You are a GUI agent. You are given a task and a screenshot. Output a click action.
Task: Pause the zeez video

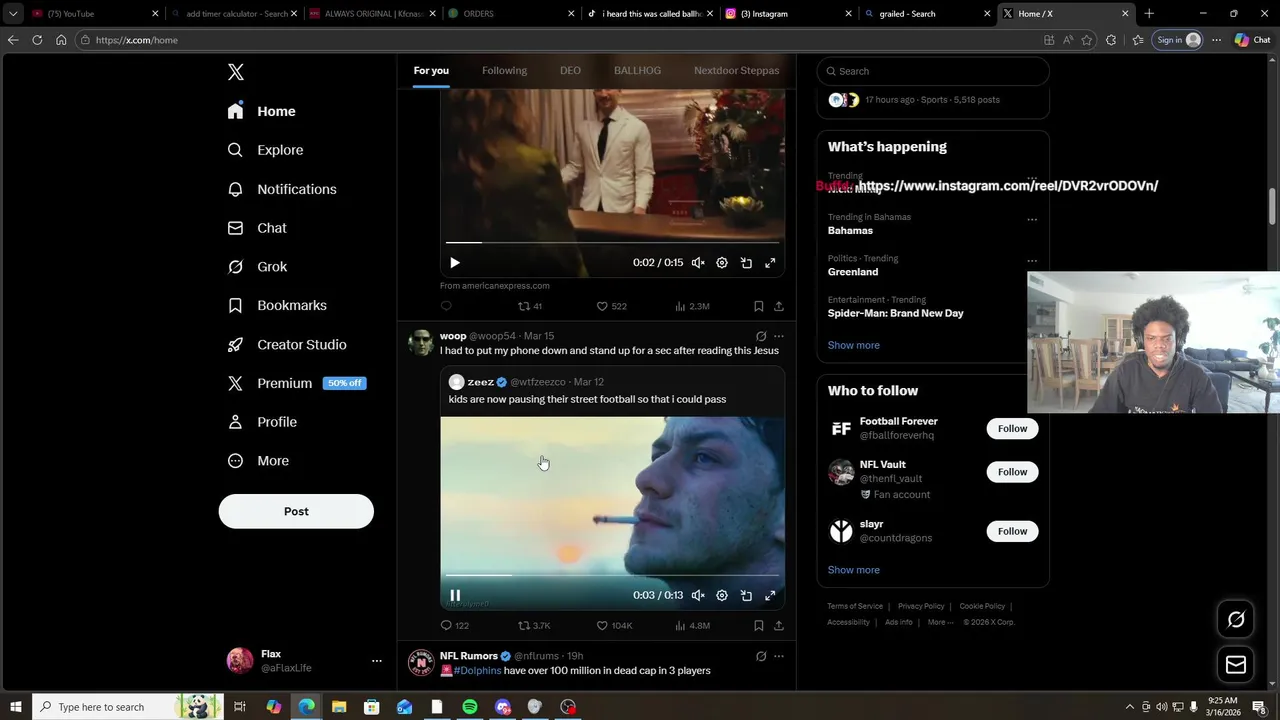click(455, 595)
